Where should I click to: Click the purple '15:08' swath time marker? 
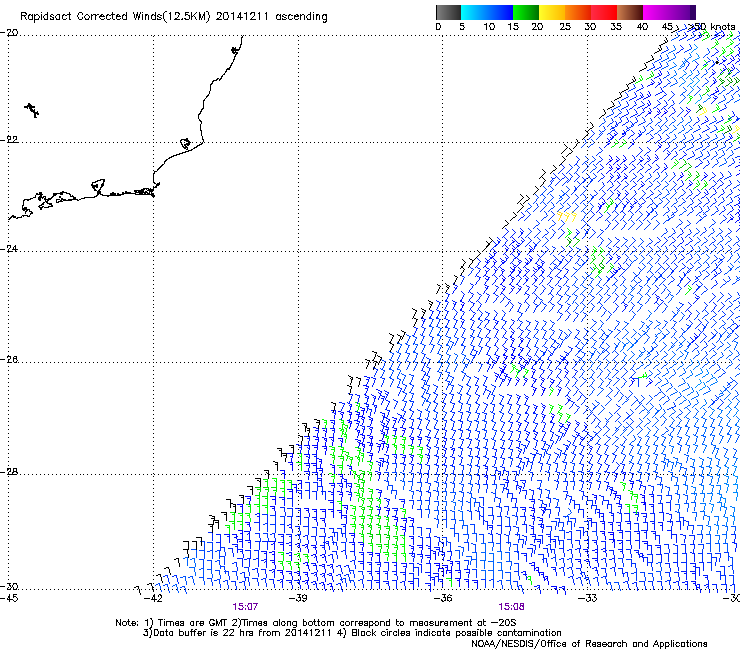[x=511, y=606]
